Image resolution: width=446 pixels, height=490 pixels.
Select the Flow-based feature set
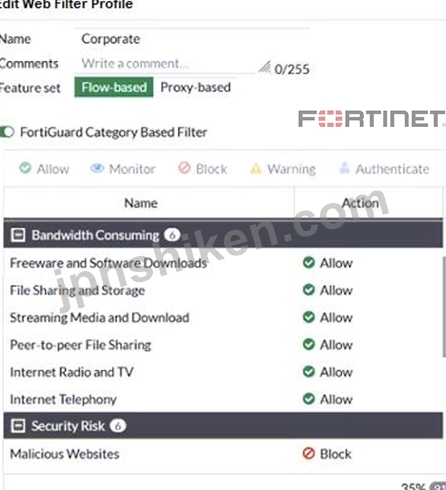point(114,87)
